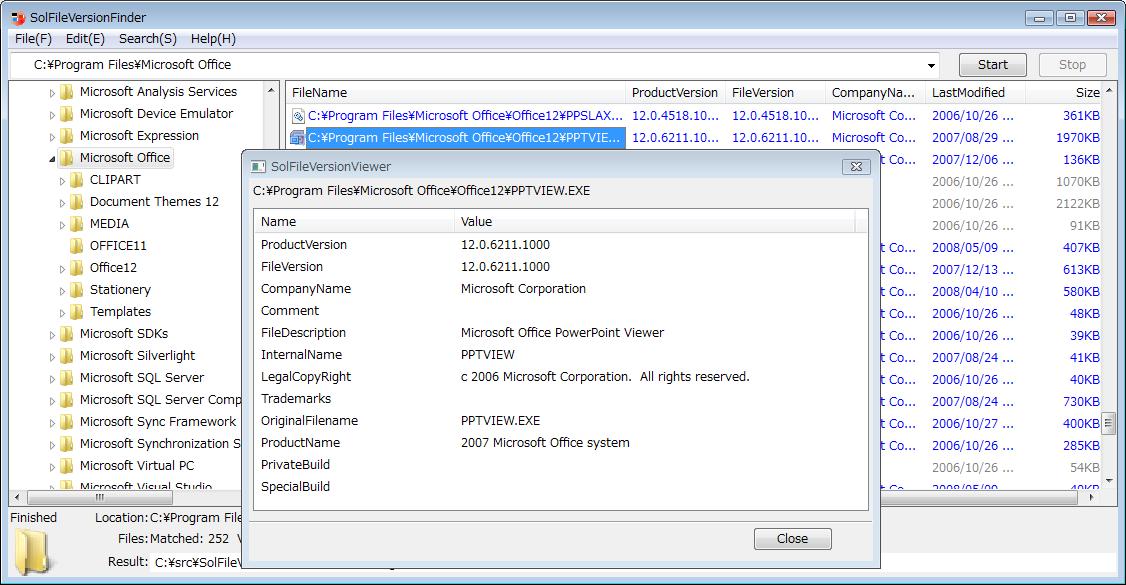Viewport: 1126px width, 585px height.
Task: Select the ProductName row in viewer dialog
Action: pyautogui.click(x=560, y=443)
